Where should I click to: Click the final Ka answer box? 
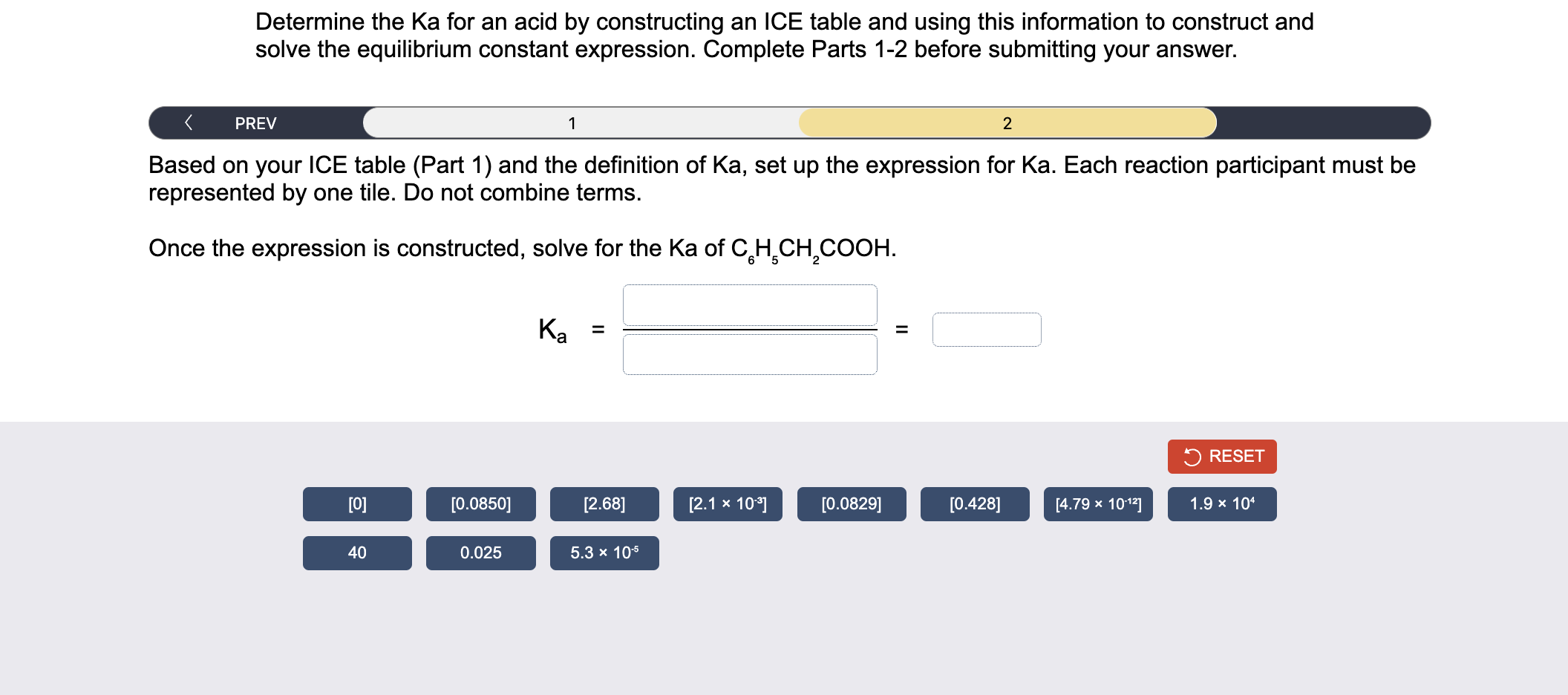point(987,330)
